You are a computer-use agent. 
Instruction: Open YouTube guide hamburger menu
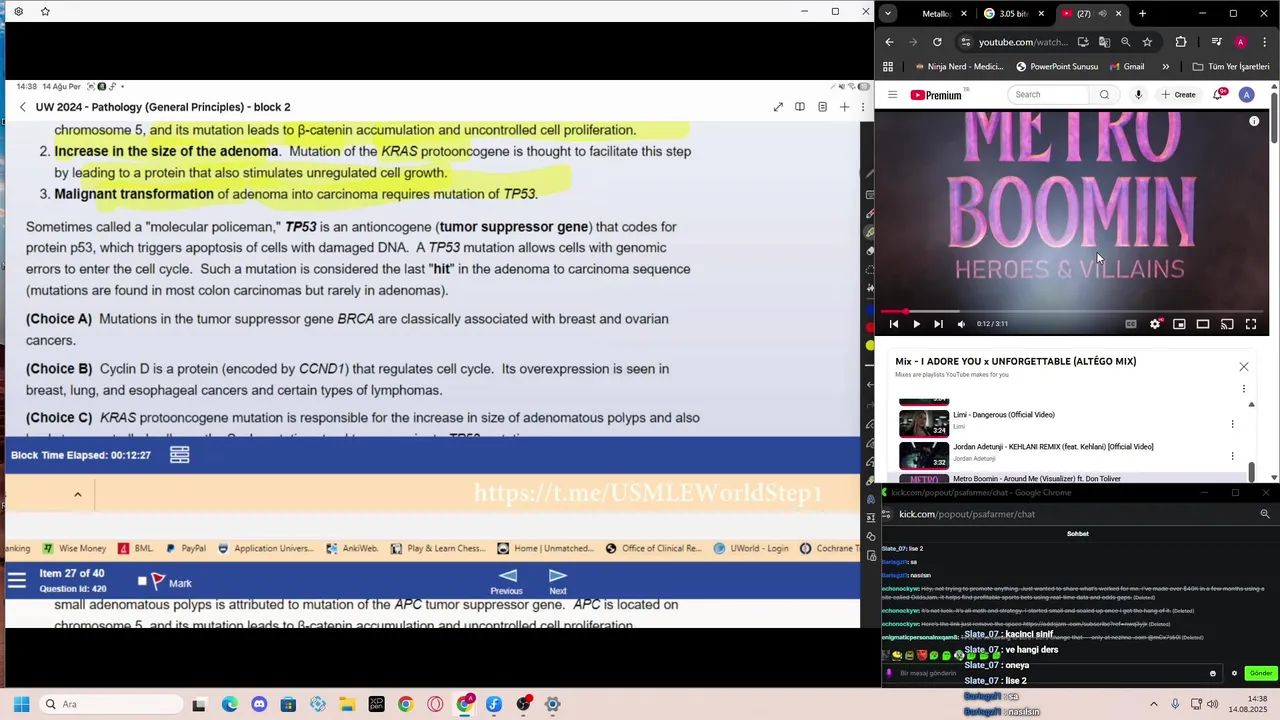(893, 95)
